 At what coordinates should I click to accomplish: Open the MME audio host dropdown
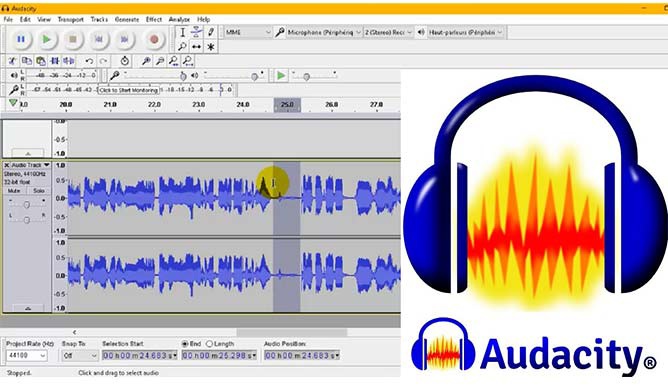coord(248,32)
